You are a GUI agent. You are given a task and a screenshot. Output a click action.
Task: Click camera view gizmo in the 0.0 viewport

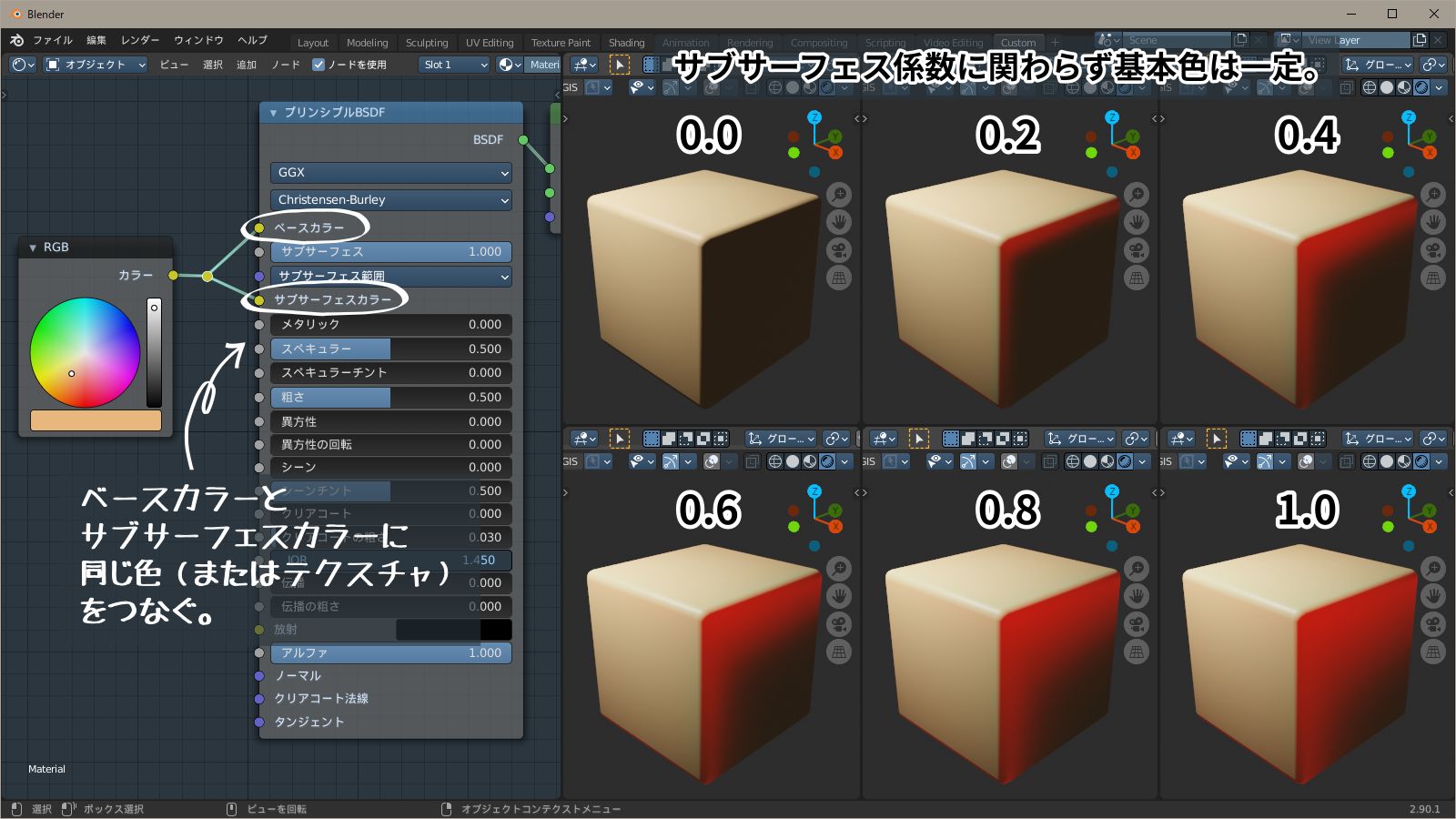point(839,250)
